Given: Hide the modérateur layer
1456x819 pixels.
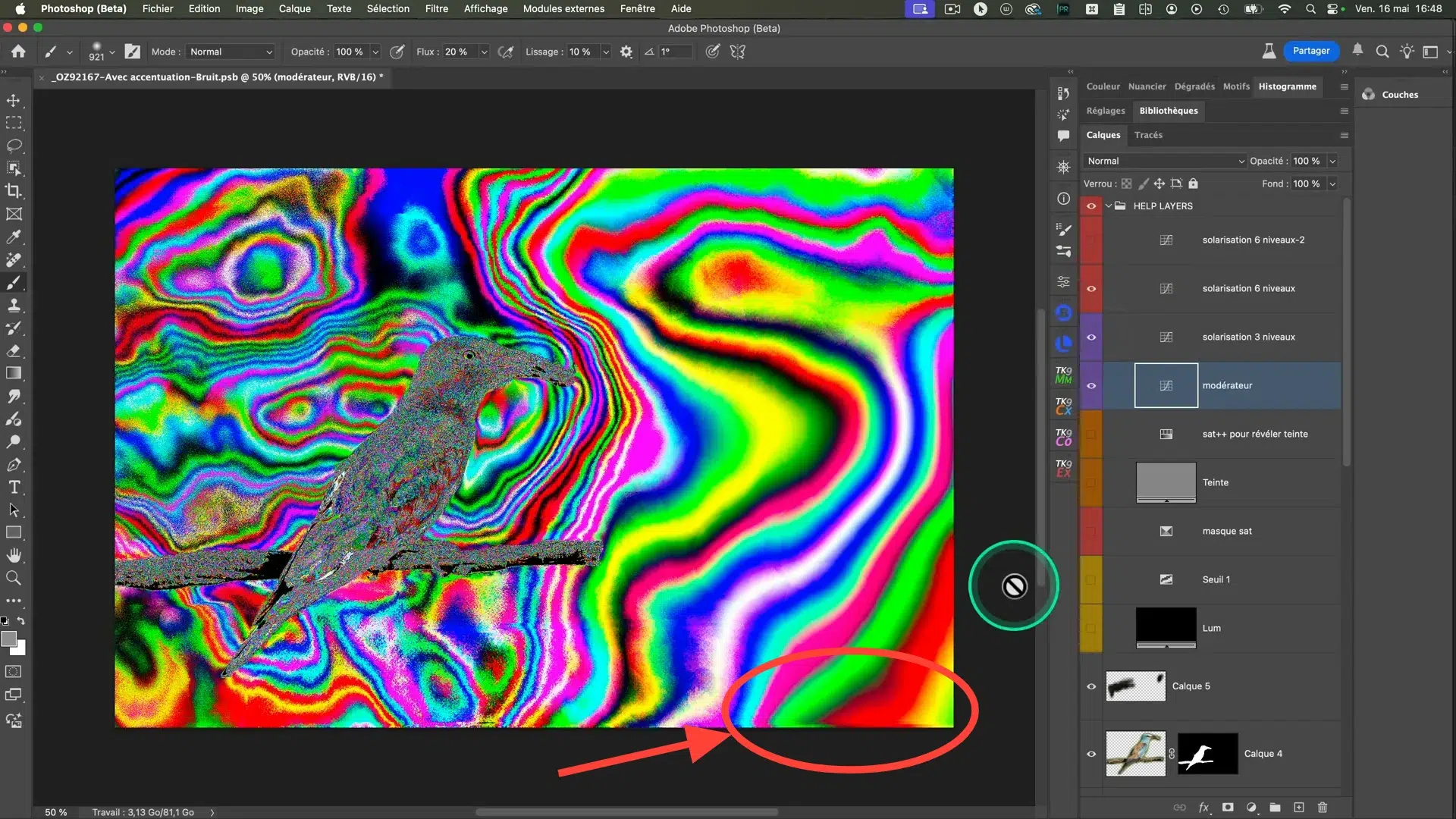Looking at the screenshot, I should pyautogui.click(x=1091, y=385).
